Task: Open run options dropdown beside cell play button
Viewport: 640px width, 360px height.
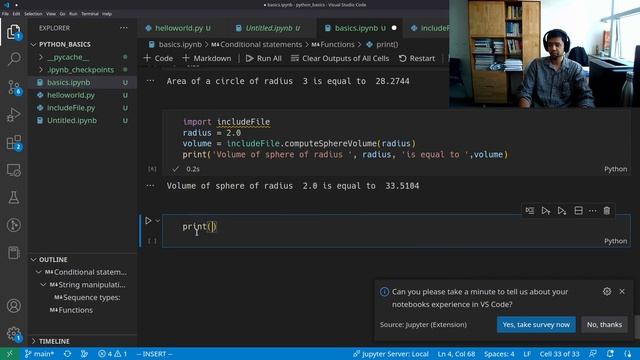Action: 158,221
